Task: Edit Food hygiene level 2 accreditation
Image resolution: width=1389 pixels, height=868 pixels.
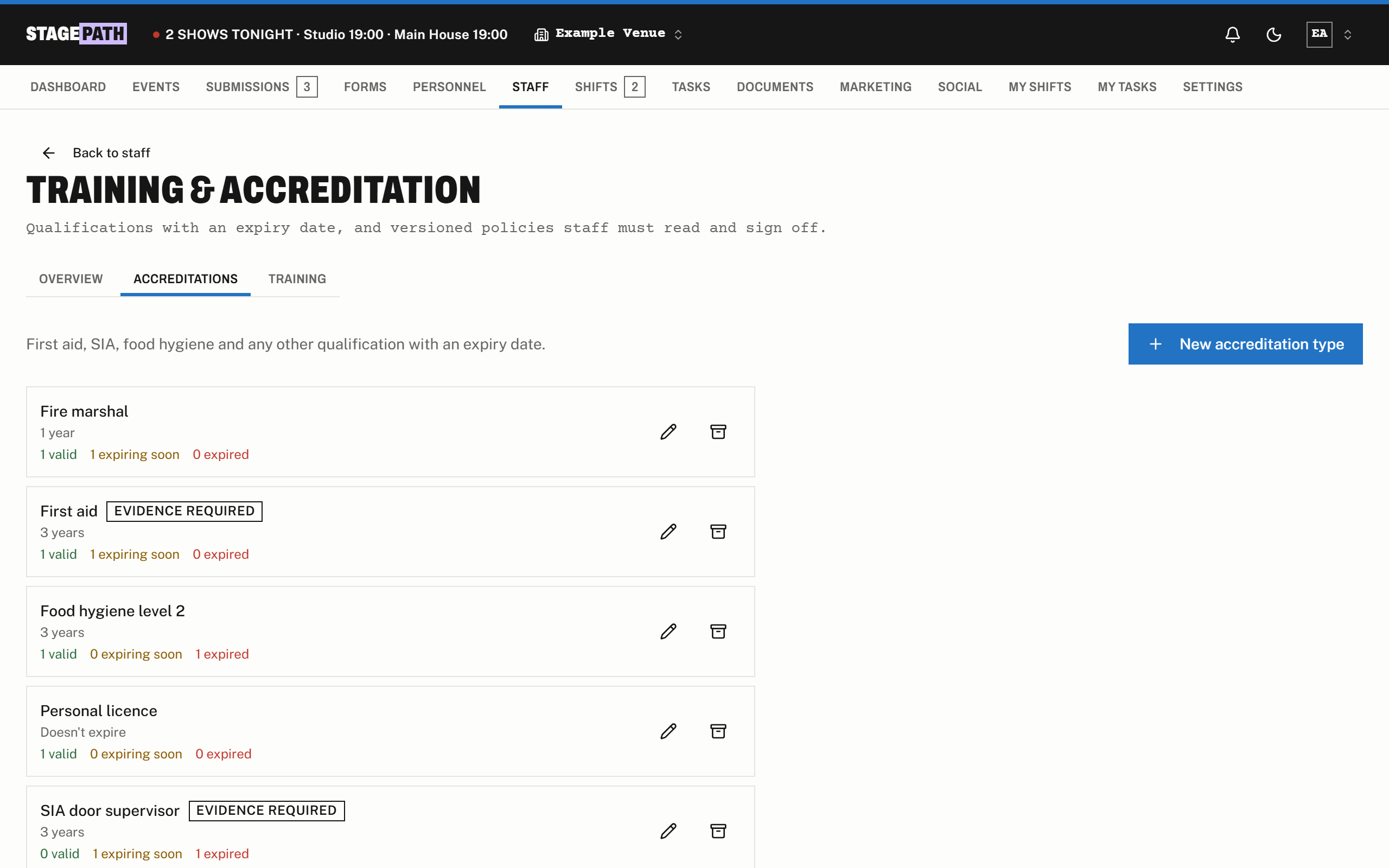Action: point(668,631)
